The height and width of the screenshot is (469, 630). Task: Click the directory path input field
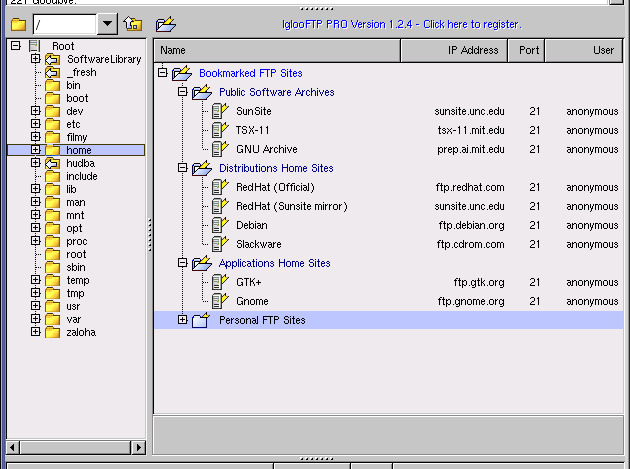65,25
